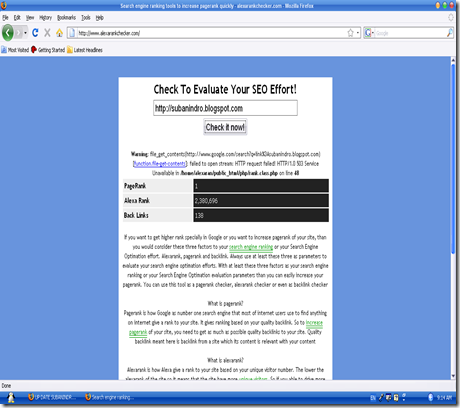The image size is (460, 408).
Task: Click the scrollbar down arrow
Action: tap(453, 376)
